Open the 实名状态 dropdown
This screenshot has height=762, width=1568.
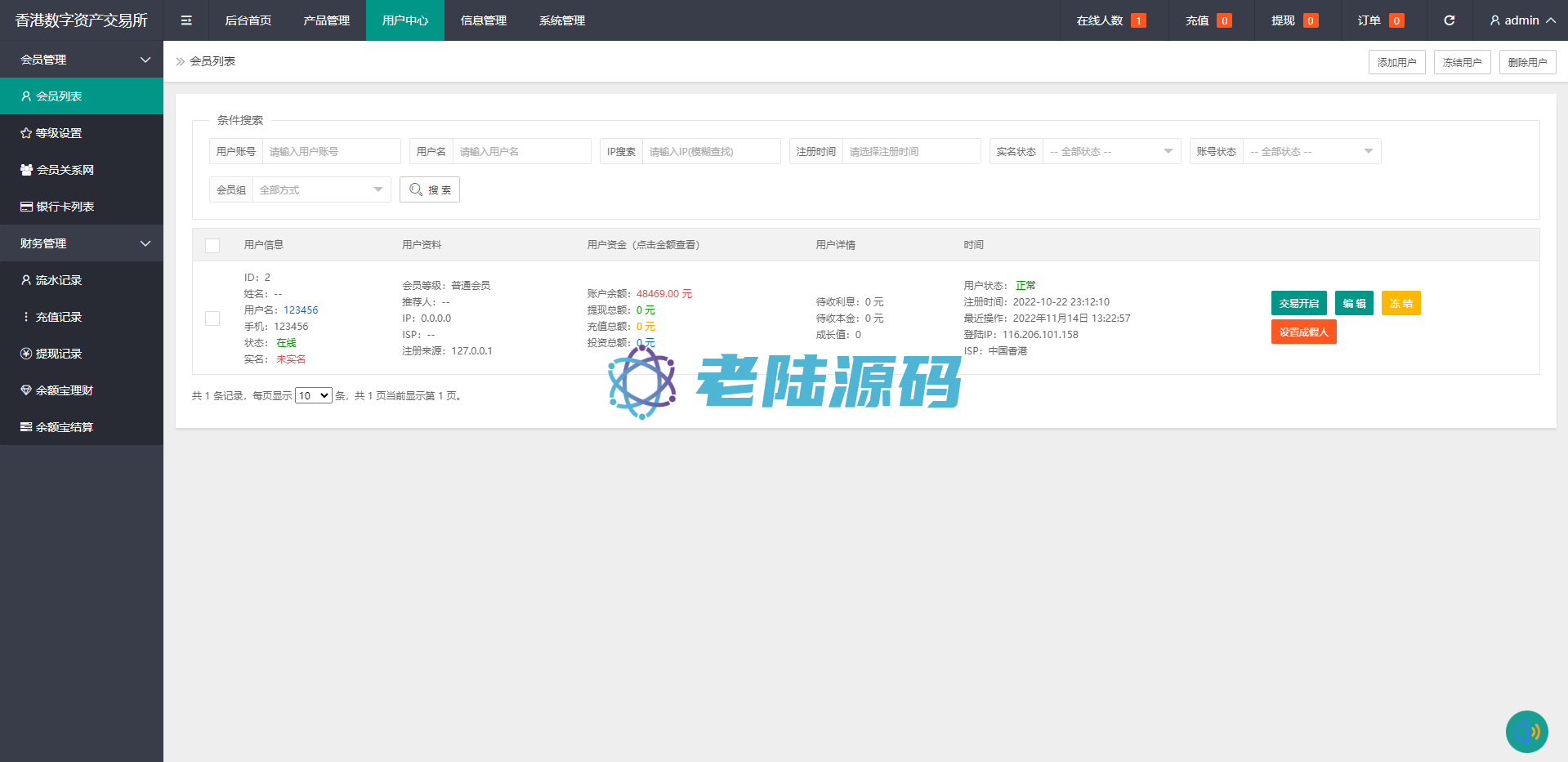click(x=1110, y=151)
